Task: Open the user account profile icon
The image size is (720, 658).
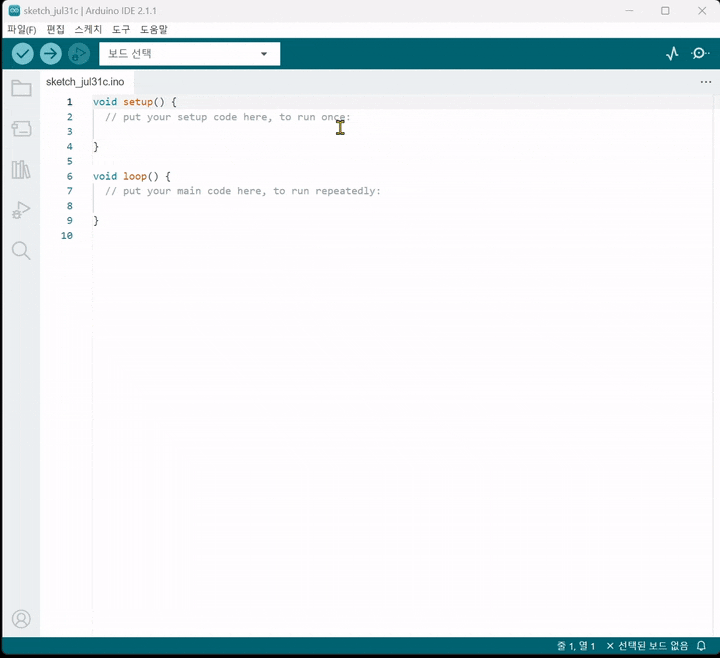Action: point(21,619)
